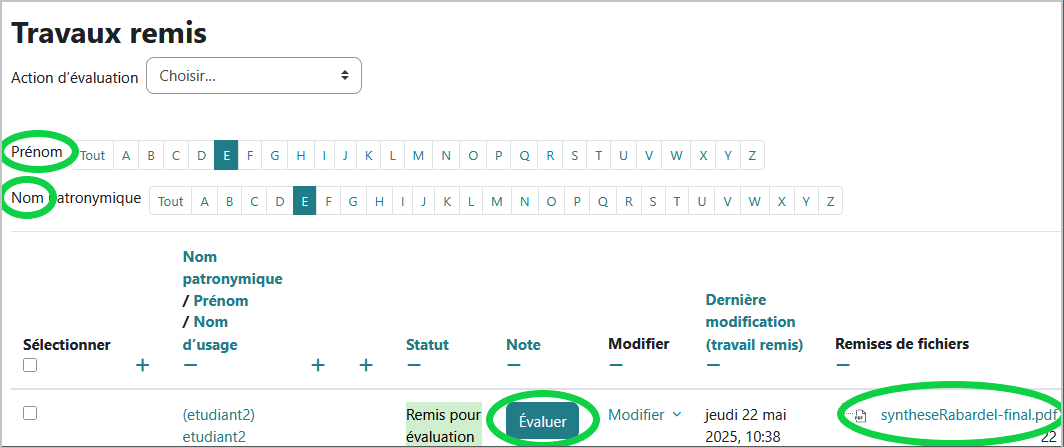Open PDF file icon beside syntheseRabardel-final.pdf
Viewport: 1064px width, 448px height.
[860, 415]
